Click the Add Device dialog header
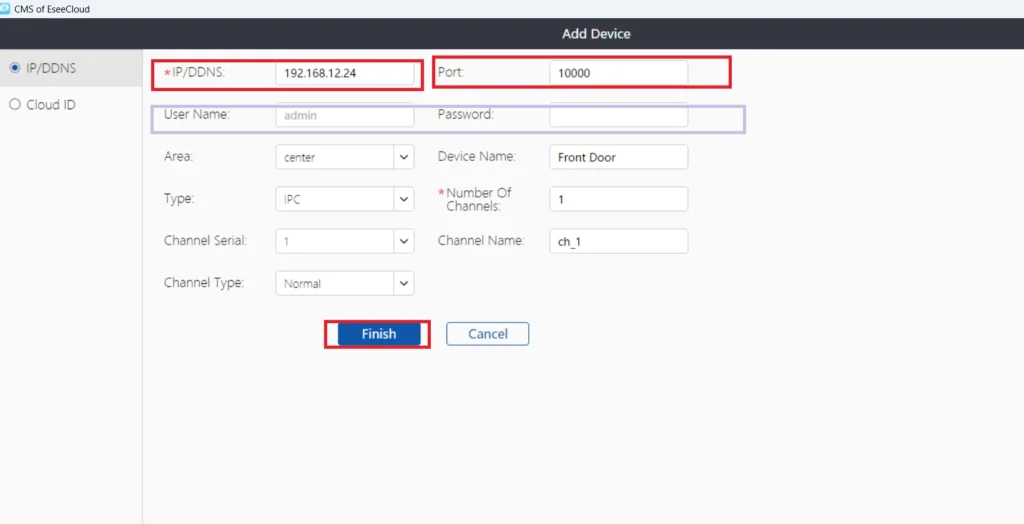This screenshot has width=1024, height=524. point(596,34)
